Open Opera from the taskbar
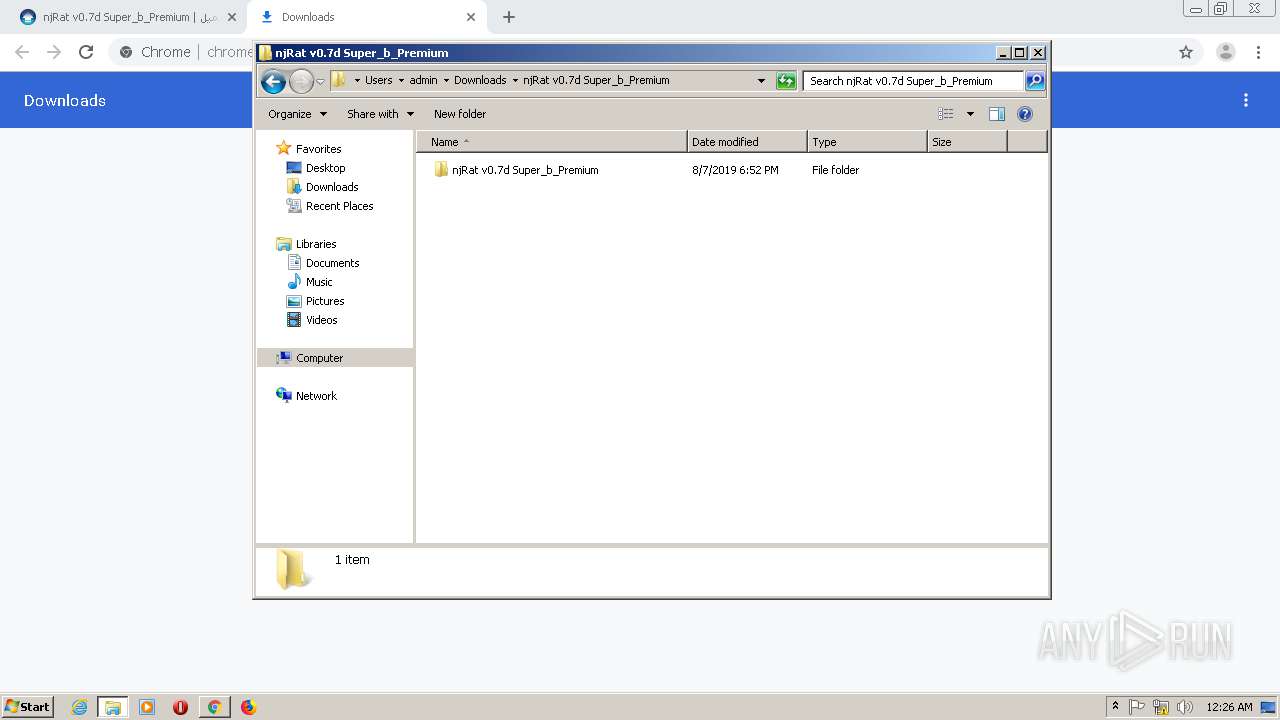Screen dimensions: 1280x720 (x=180, y=707)
